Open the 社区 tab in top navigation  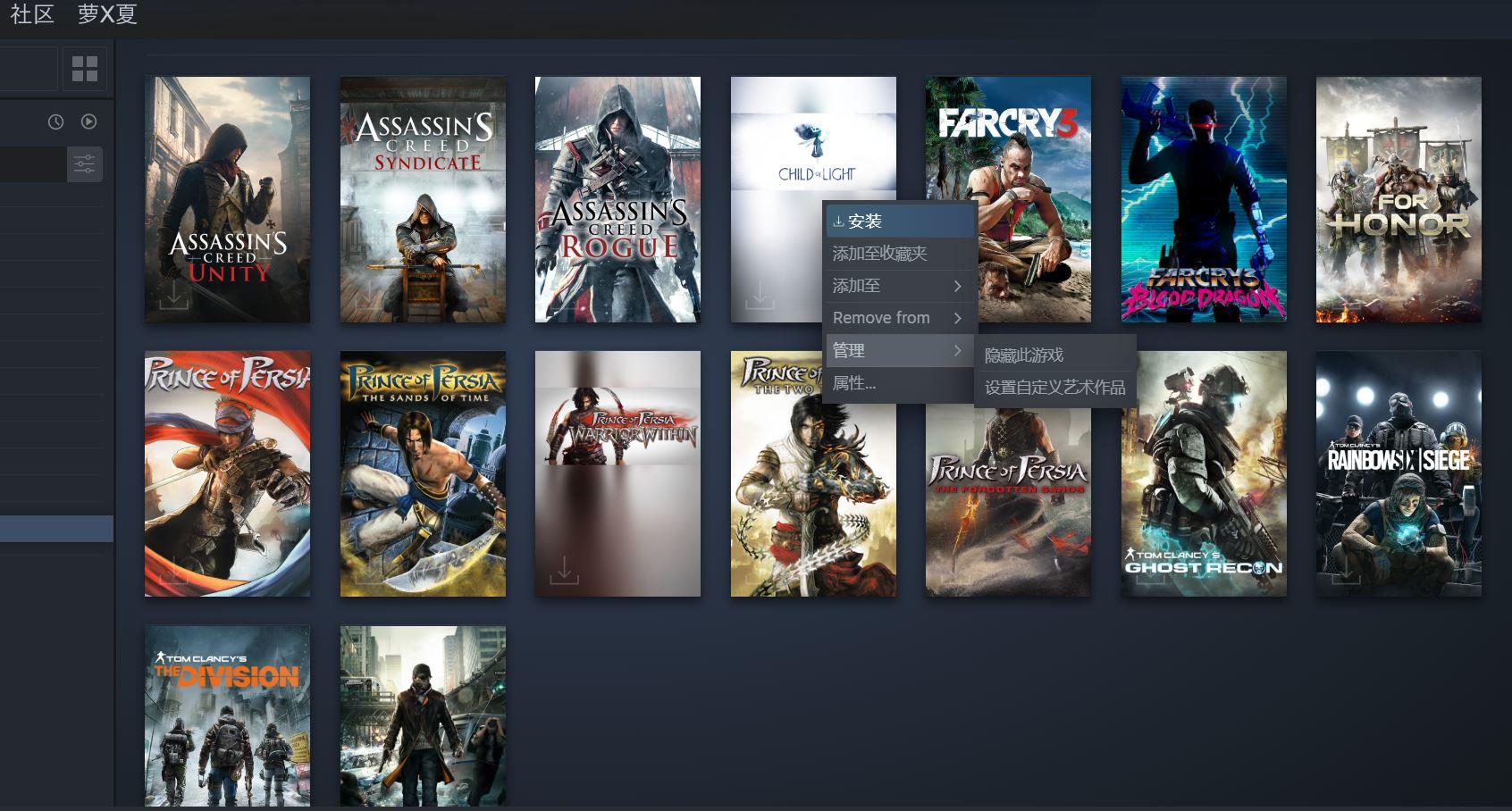[32, 14]
